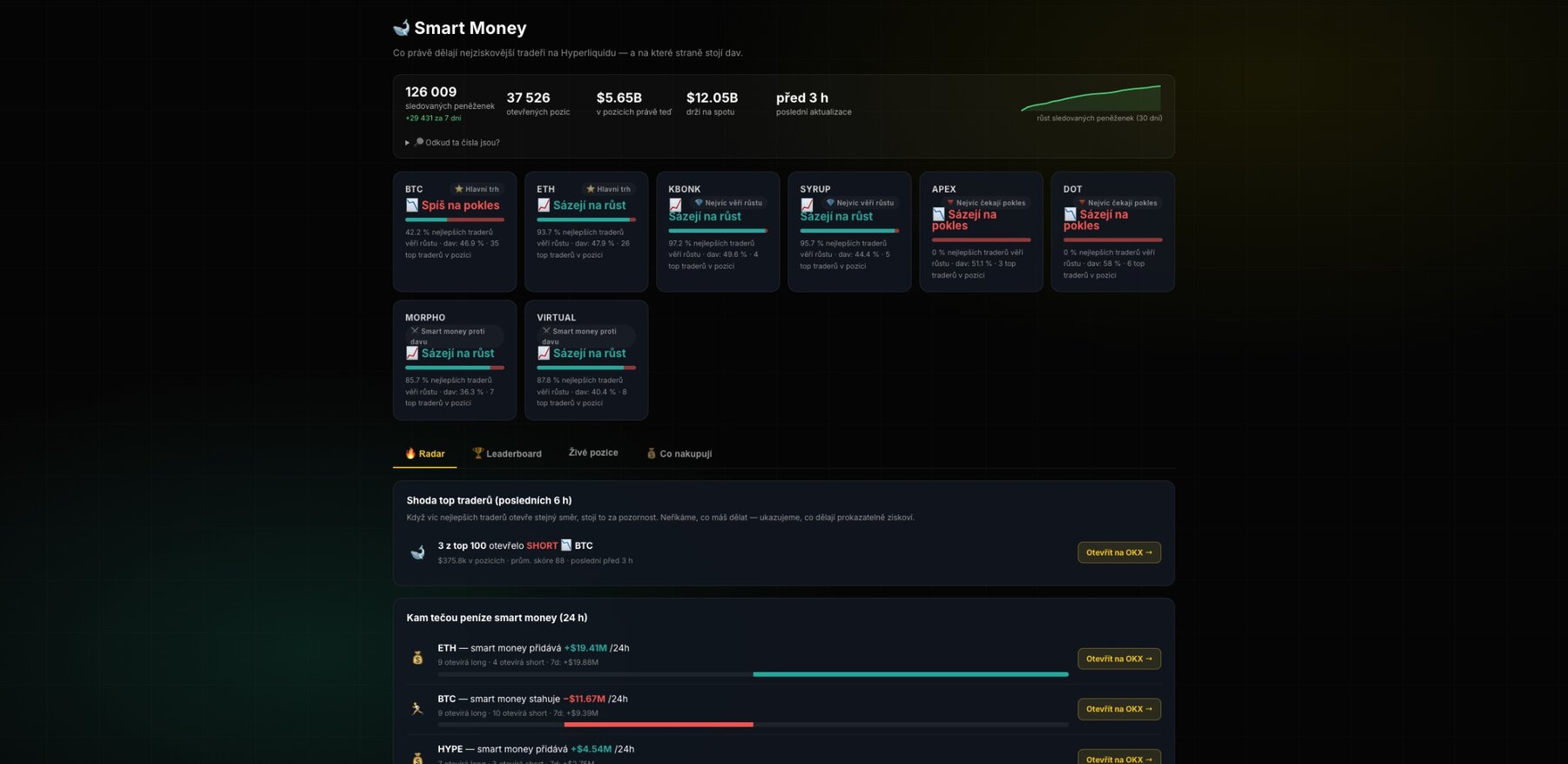
Task: Open the 'Co nakupují' tab
Action: (679, 453)
